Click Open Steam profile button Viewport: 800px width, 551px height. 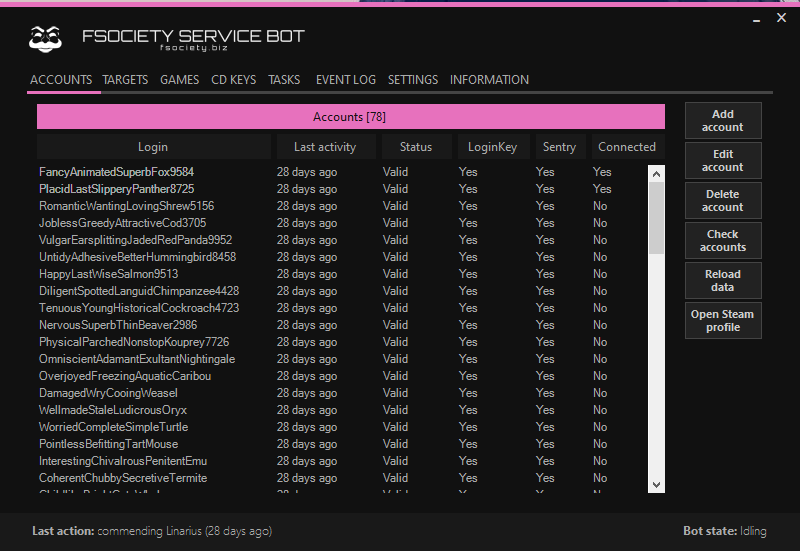click(723, 320)
